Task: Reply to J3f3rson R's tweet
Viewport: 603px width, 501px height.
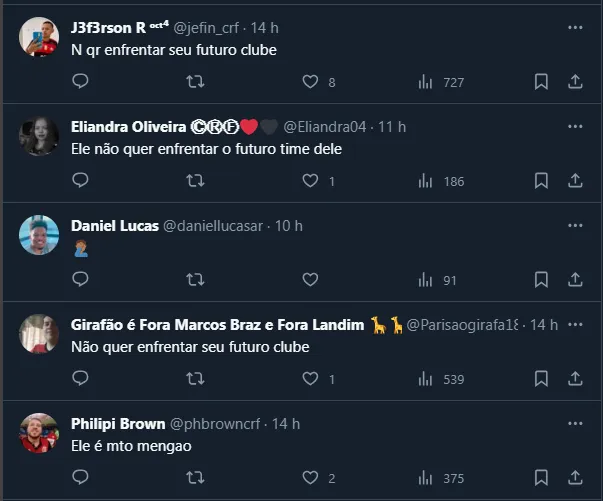Action: click(81, 82)
